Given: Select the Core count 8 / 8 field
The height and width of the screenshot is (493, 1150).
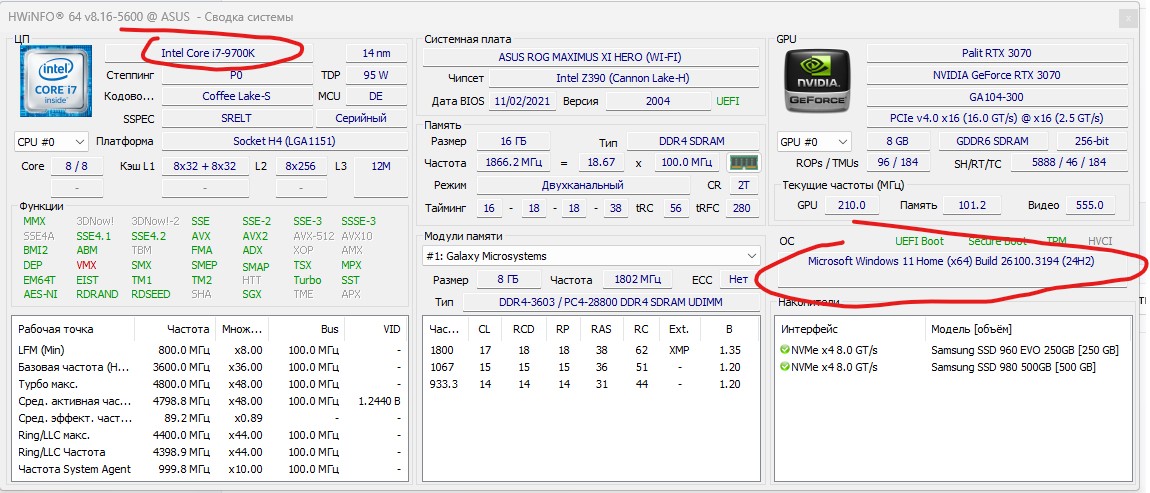Looking at the screenshot, I should click(76, 167).
